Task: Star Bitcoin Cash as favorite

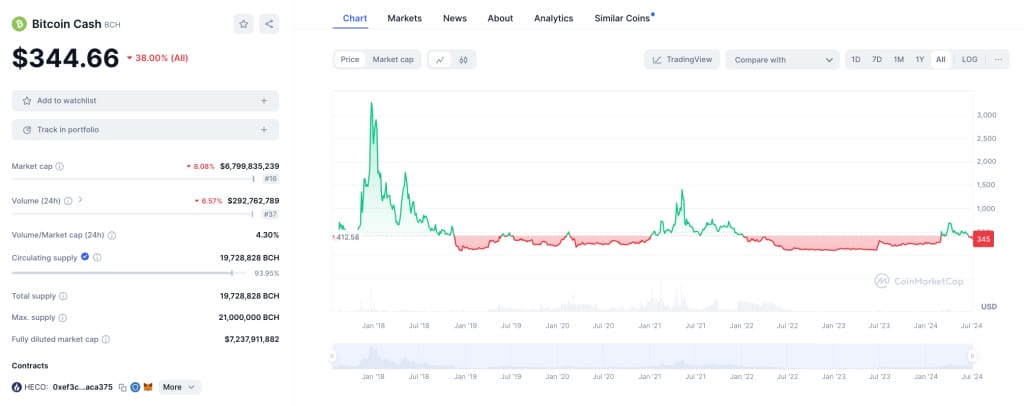Action: 244,24
